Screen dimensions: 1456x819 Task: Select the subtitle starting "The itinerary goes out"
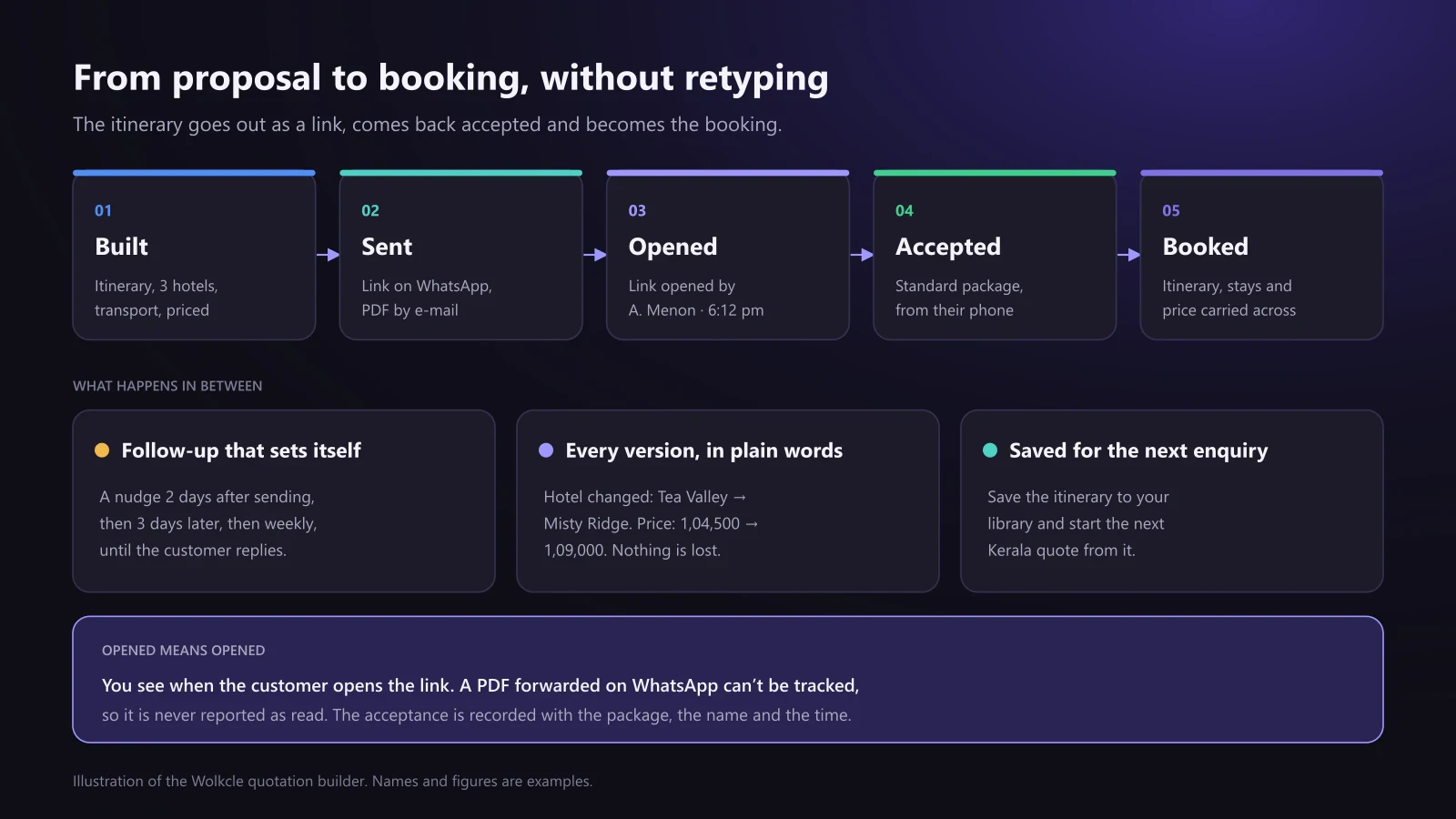pos(427,125)
